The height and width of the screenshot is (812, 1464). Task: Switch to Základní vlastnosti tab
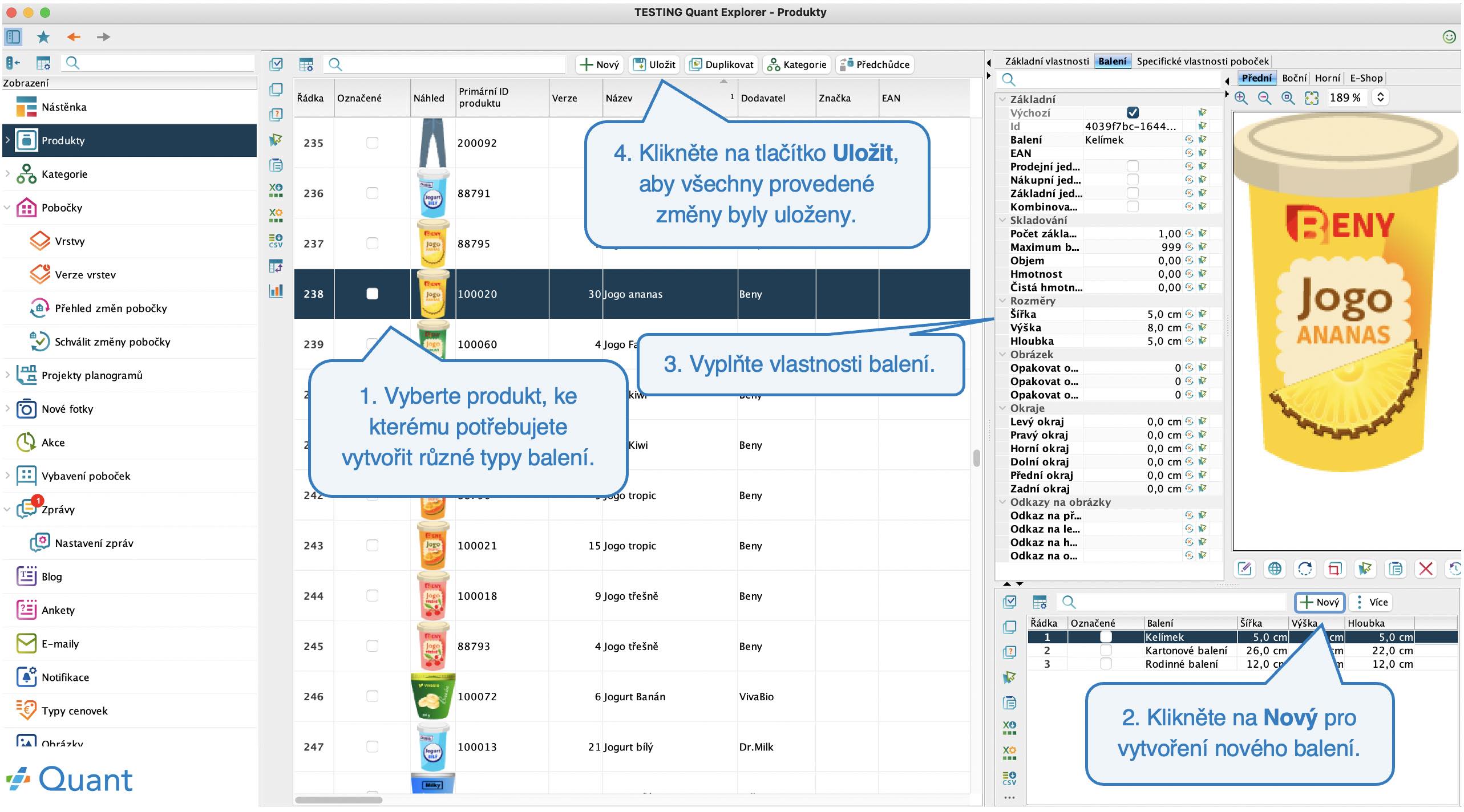point(1047,62)
